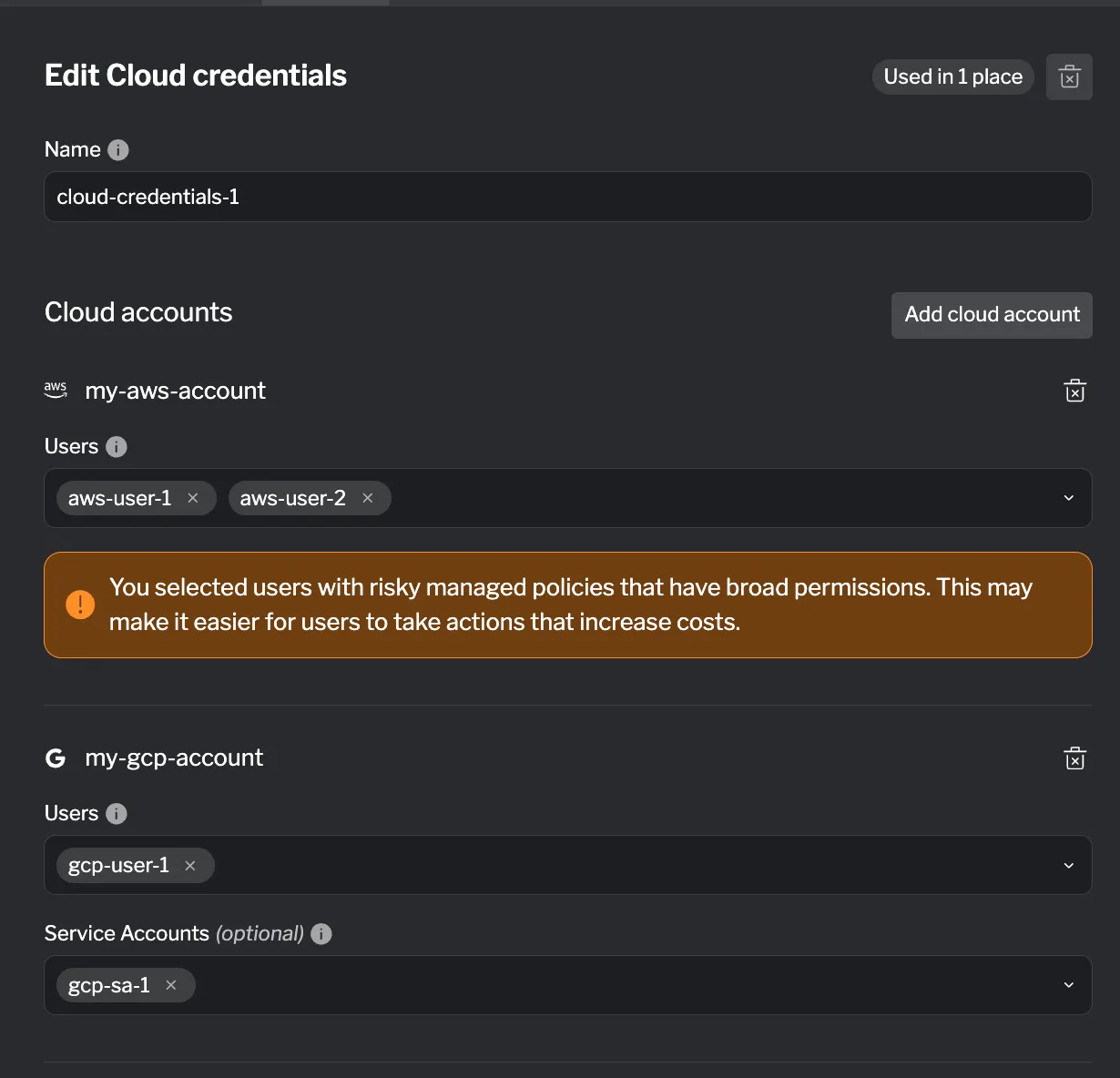Open the AWS Users dropdown
The height and width of the screenshot is (1078, 1120).
(x=1068, y=498)
